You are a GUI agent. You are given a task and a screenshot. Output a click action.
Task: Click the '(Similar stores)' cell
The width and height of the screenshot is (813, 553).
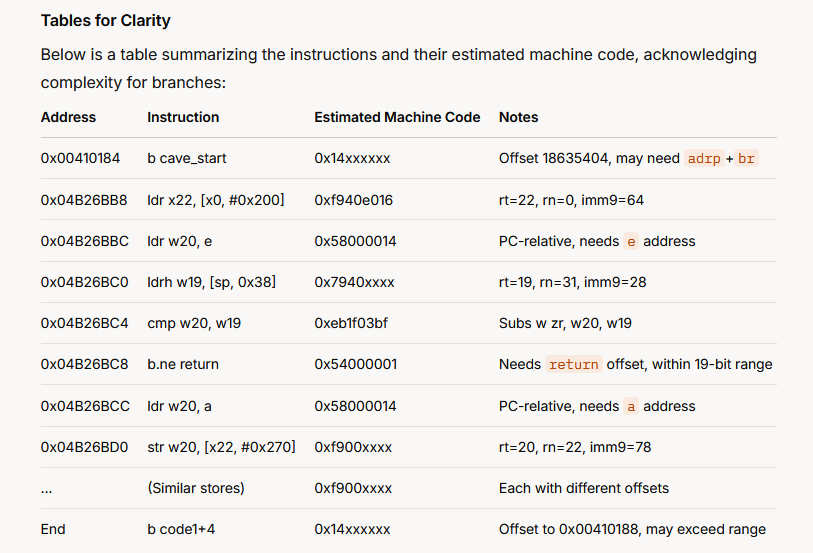tap(196, 488)
